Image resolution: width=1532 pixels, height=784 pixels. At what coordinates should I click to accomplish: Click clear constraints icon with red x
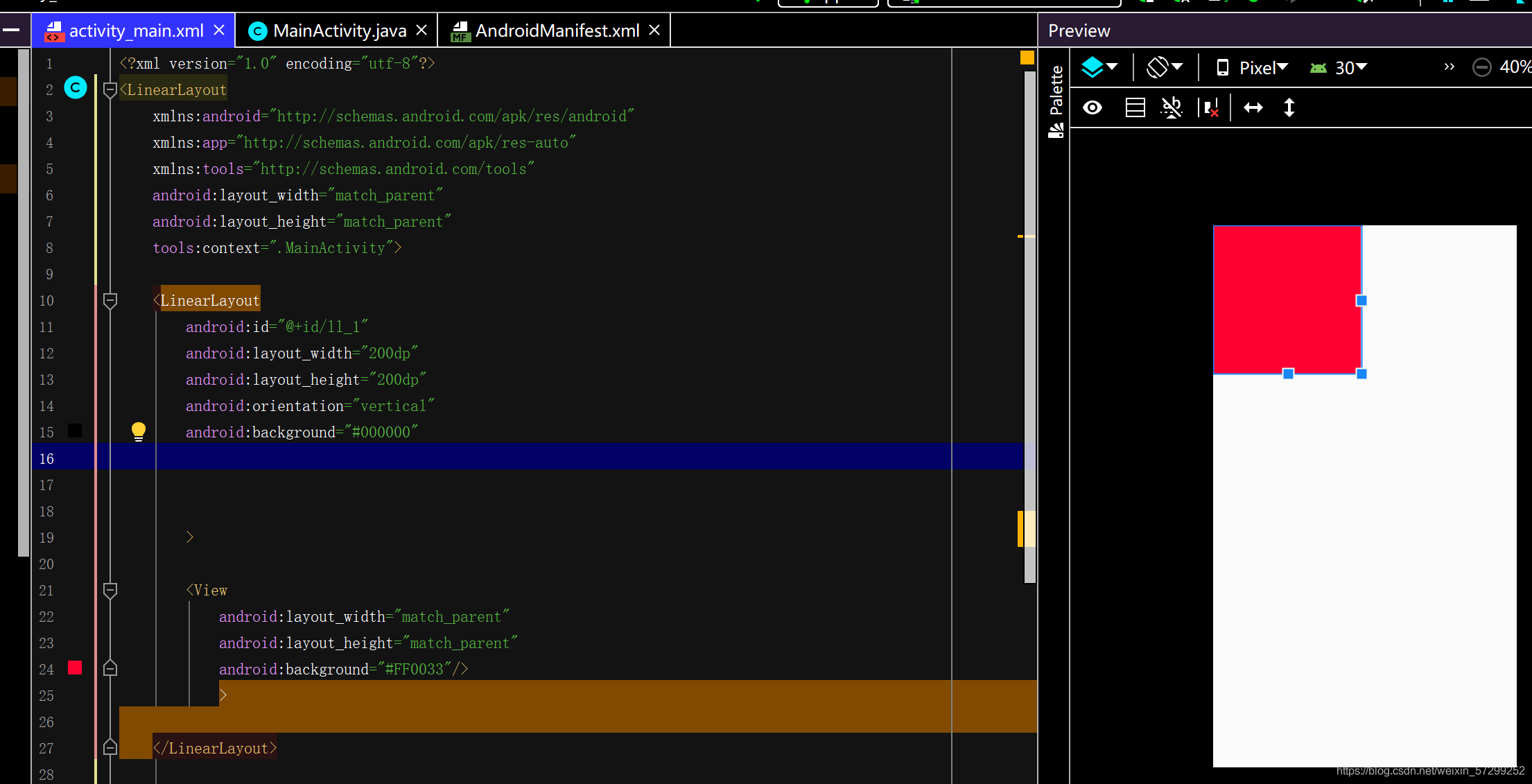[x=1209, y=107]
